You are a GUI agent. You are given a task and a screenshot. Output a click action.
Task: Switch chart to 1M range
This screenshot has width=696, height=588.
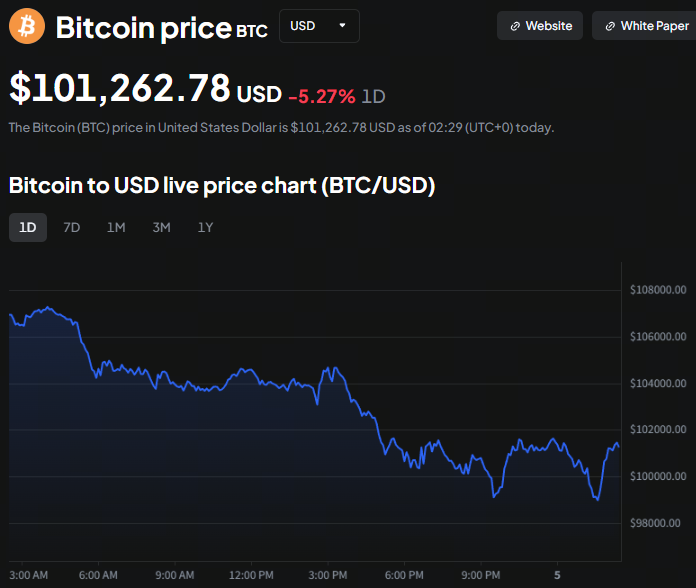(x=116, y=227)
